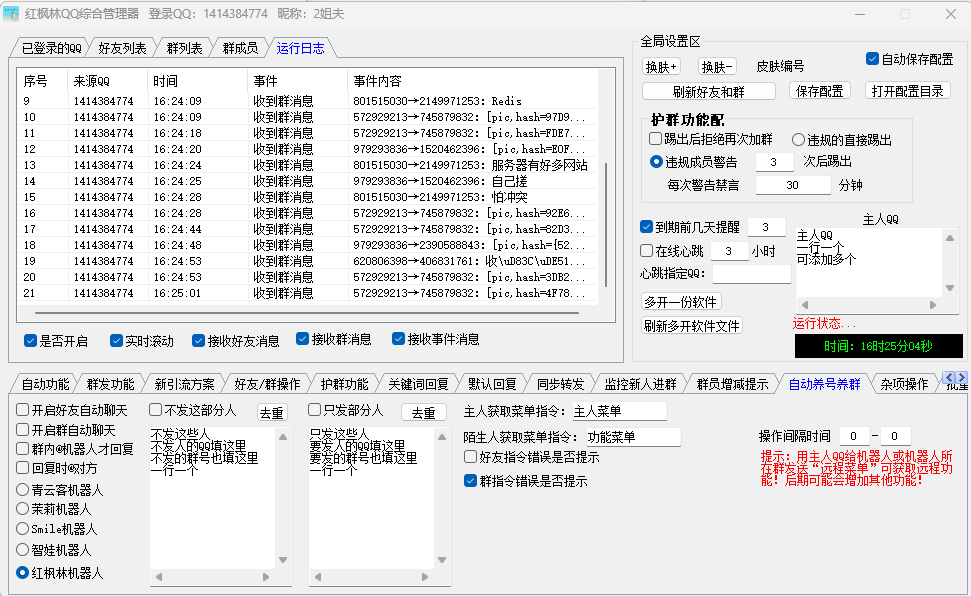The image size is (971, 596).
Task: Click the 刷新好友和群 button
Action: 709,91
